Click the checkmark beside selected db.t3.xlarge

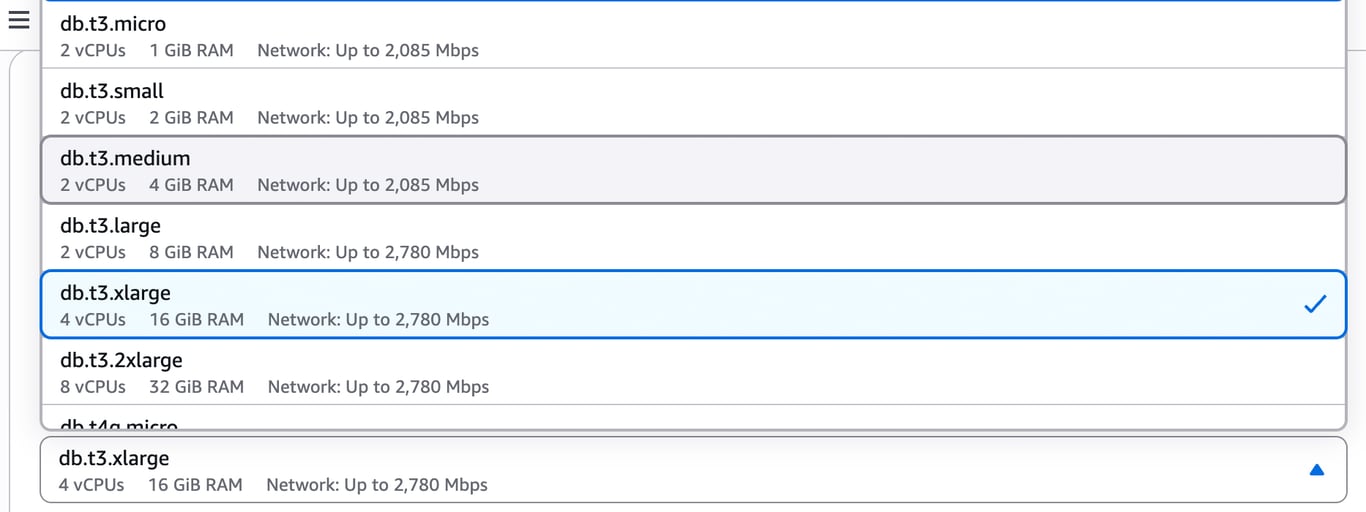(1315, 304)
